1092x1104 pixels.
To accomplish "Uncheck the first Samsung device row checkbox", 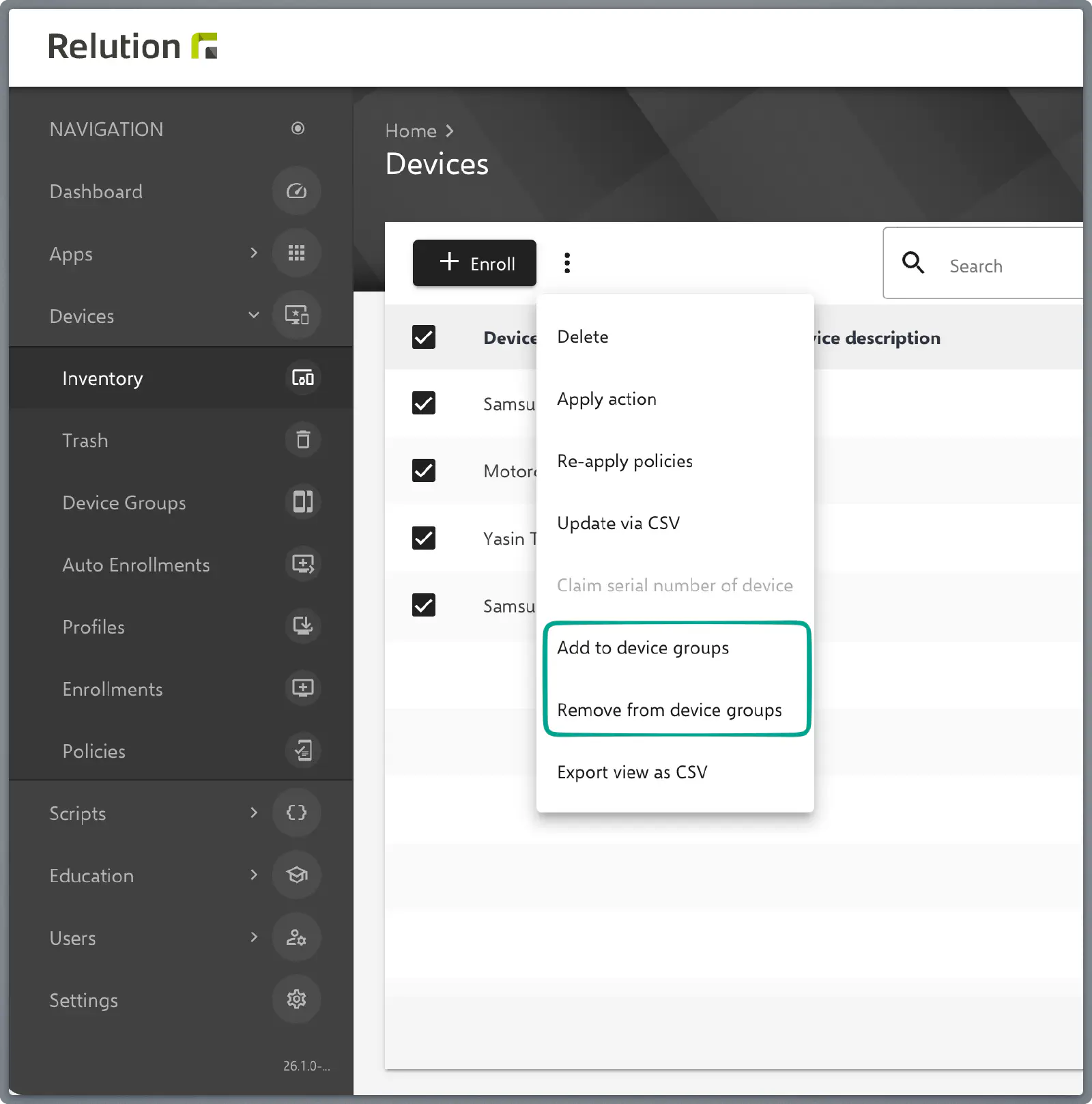I will 424,404.
